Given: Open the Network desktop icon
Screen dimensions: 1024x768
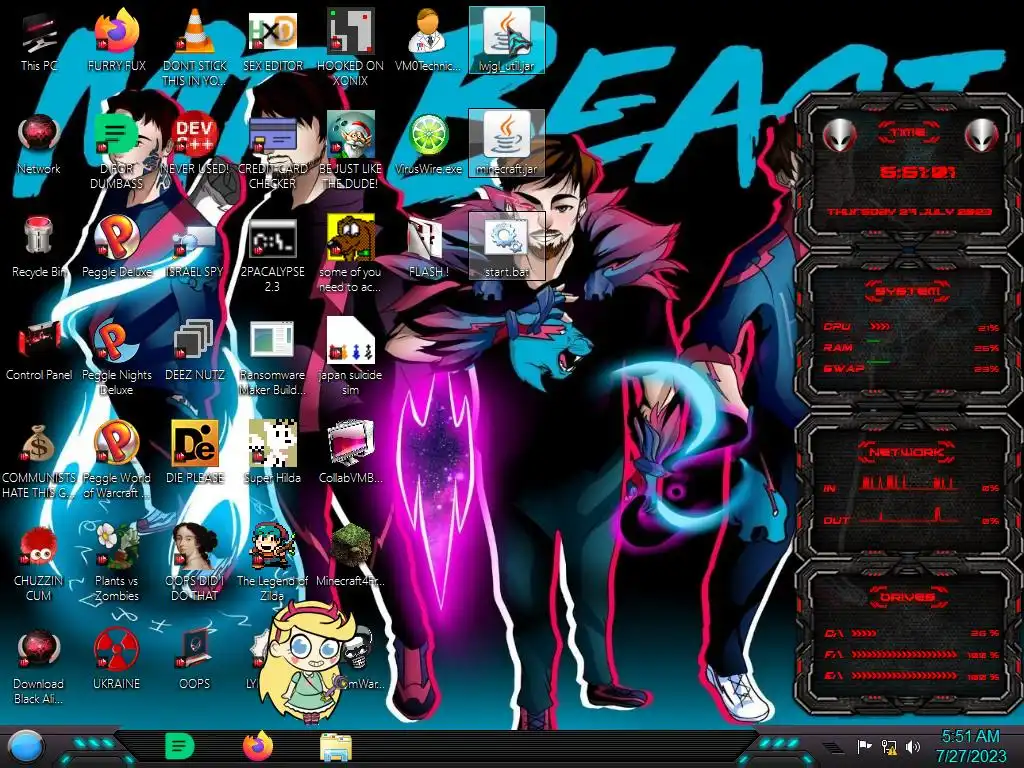Looking at the screenshot, I should [x=39, y=144].
